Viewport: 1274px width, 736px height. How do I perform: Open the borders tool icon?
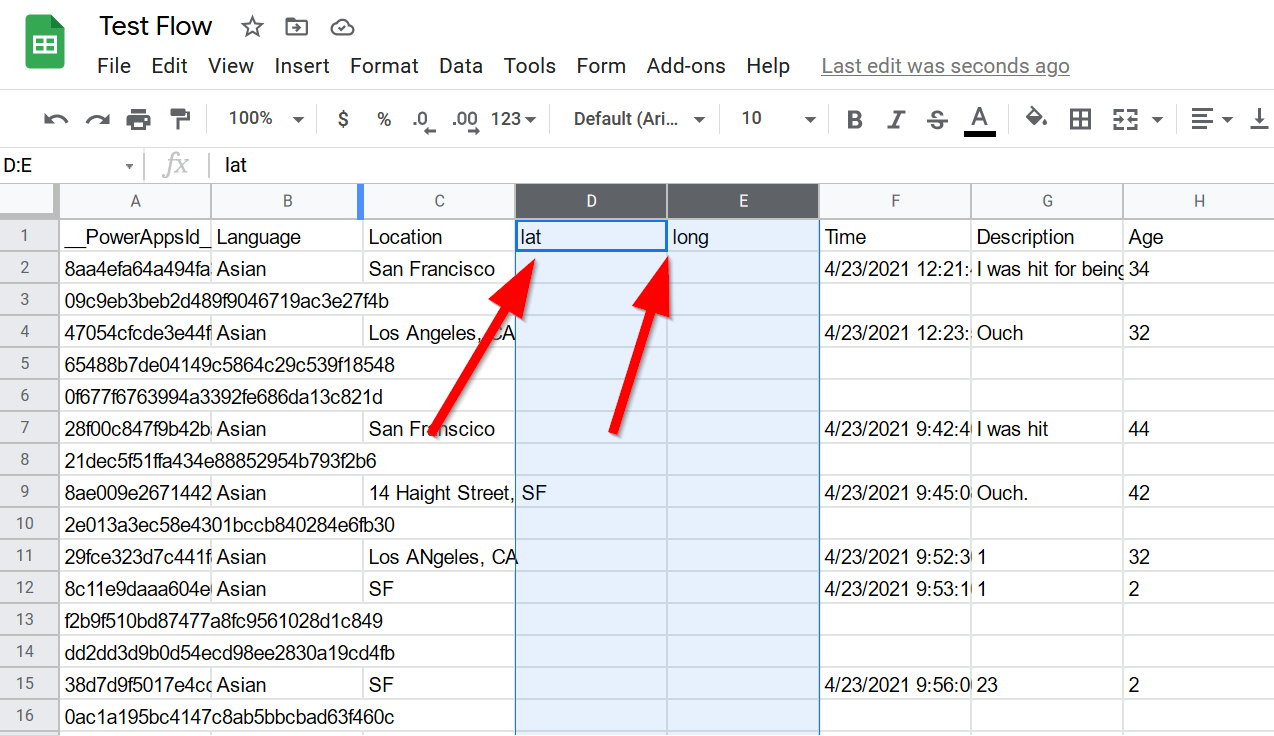[x=1080, y=120]
